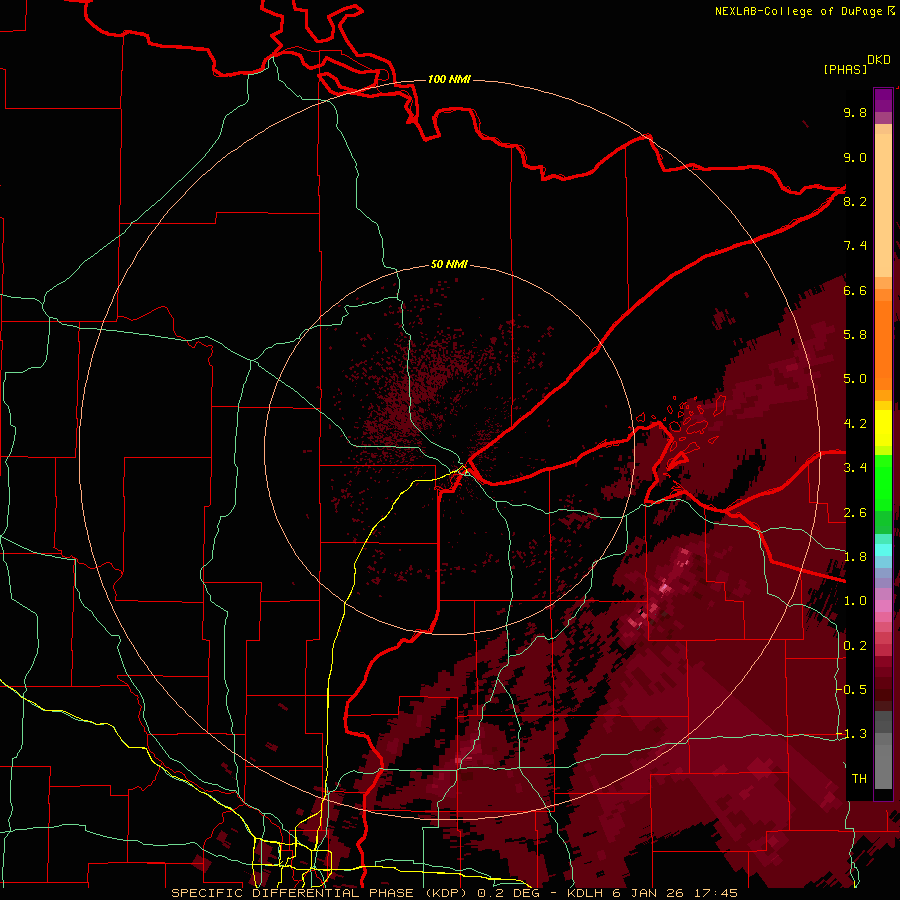This screenshot has height=900, width=900.
Task: Click the 1.0 legend value
Action: 855,601
